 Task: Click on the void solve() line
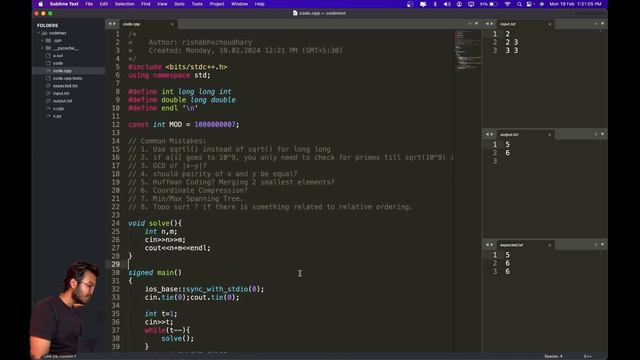155,223
